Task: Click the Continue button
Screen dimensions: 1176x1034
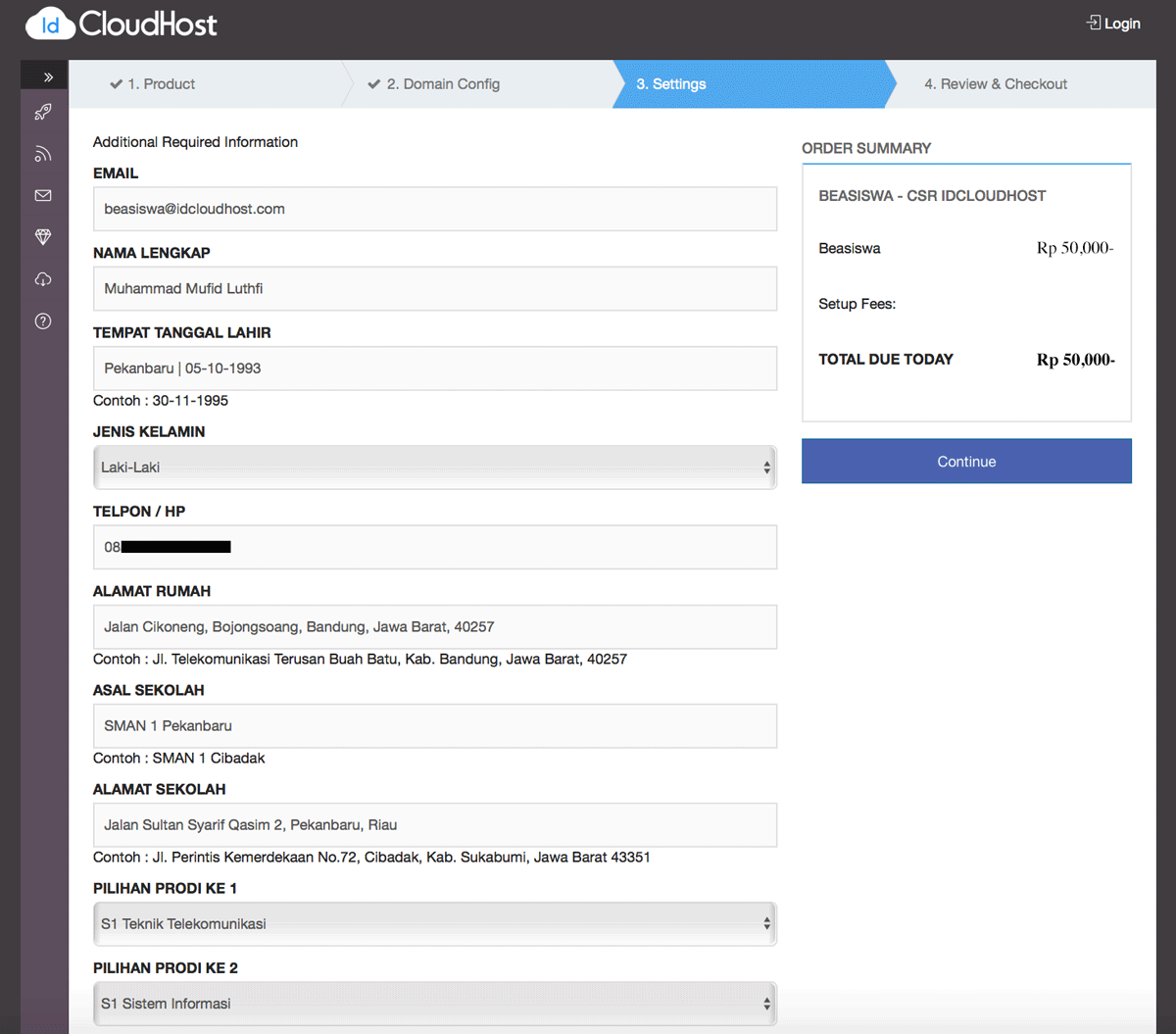Action: [x=965, y=461]
